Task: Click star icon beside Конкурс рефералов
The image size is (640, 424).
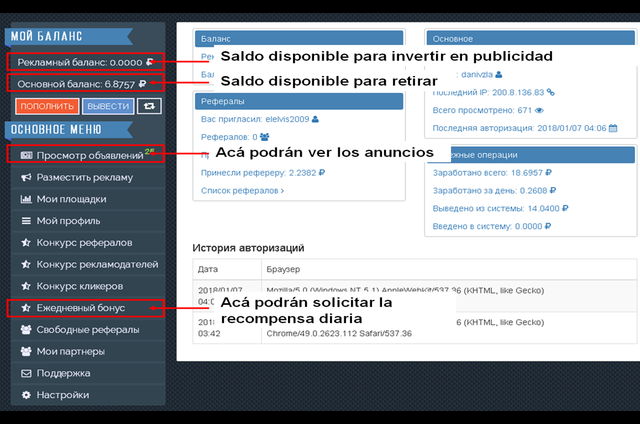Action: (26, 243)
